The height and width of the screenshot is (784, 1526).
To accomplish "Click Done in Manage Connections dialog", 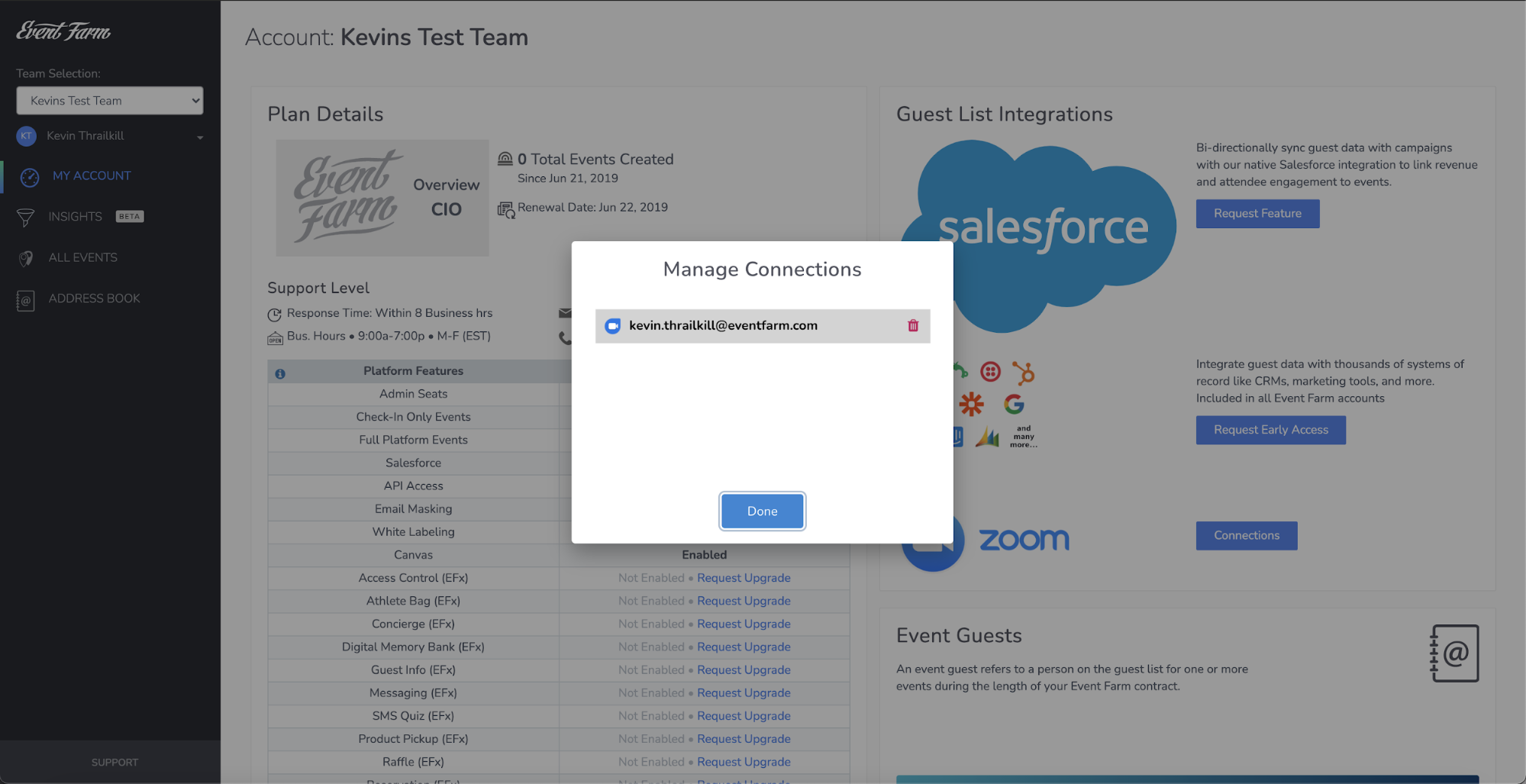I will (x=762, y=511).
